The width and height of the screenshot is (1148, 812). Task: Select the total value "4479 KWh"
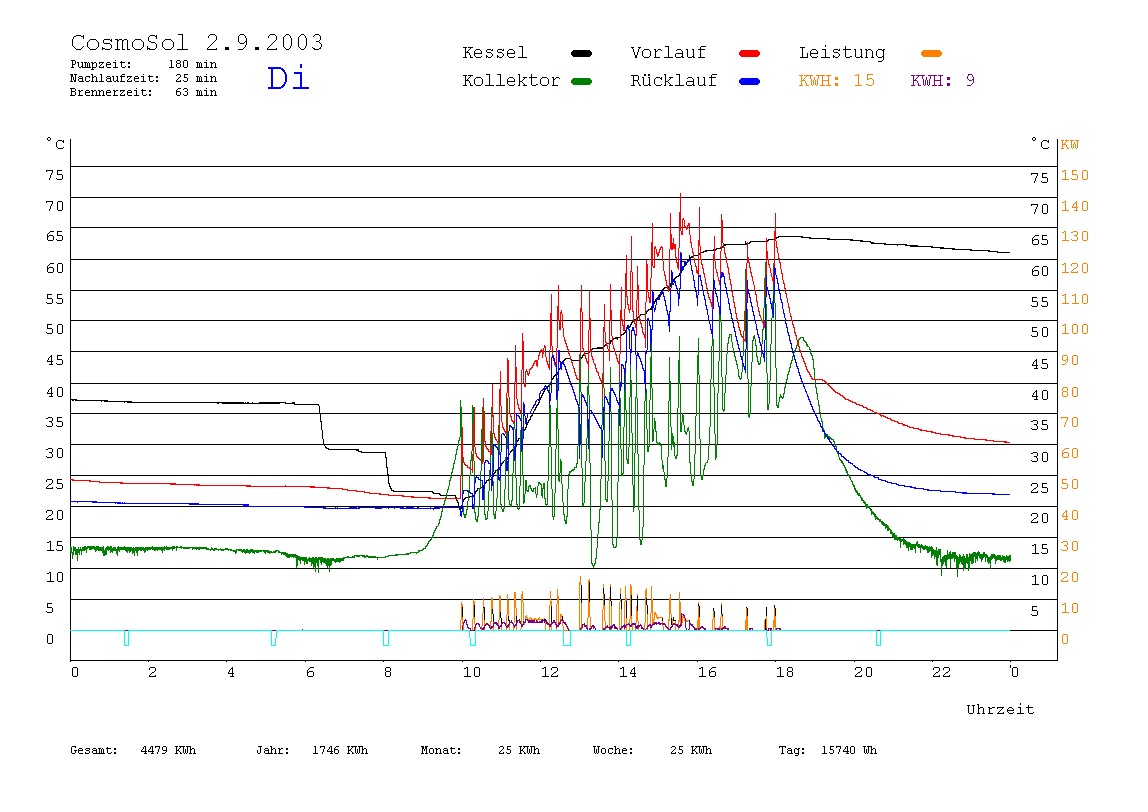(x=168, y=750)
